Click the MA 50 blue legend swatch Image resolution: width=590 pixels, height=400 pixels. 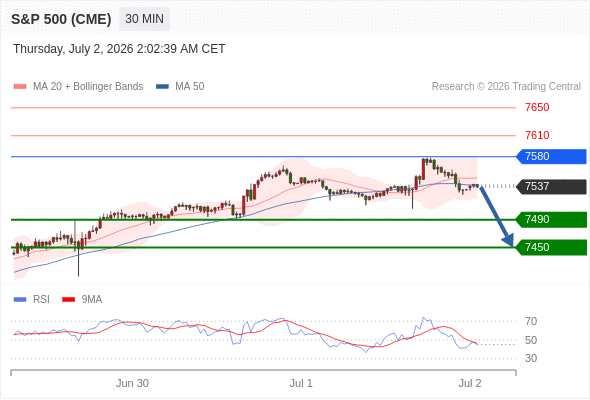162,87
